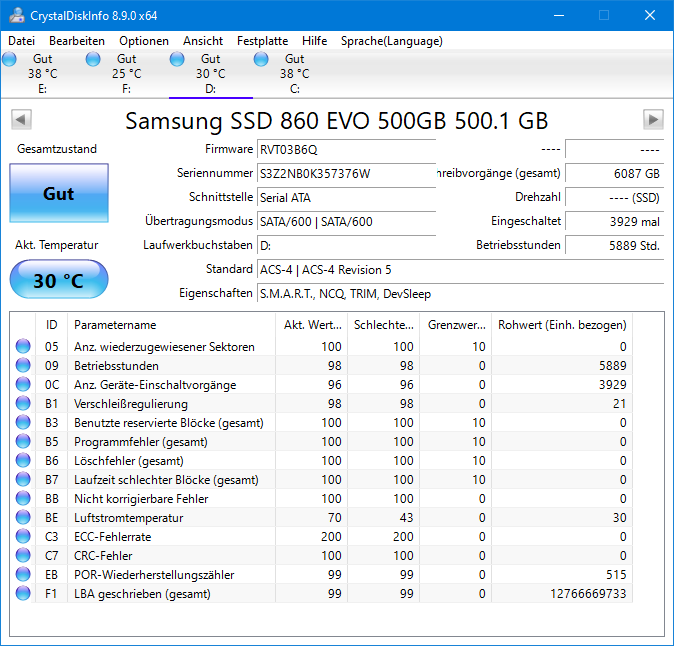
Task: Click status orb of attribute 05 row
Action: (x=23, y=346)
